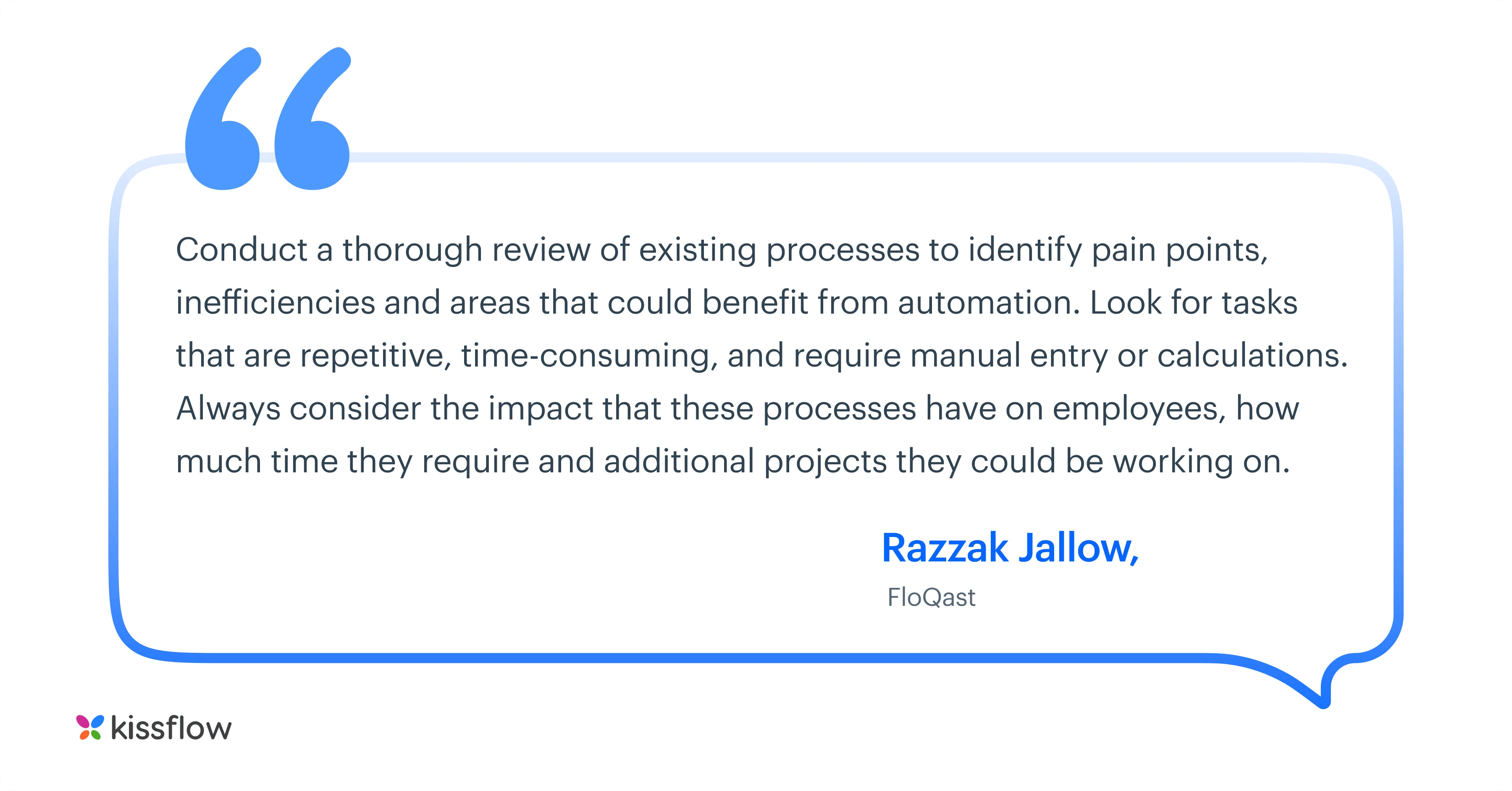Click the left quotation mark glyph

[223, 118]
